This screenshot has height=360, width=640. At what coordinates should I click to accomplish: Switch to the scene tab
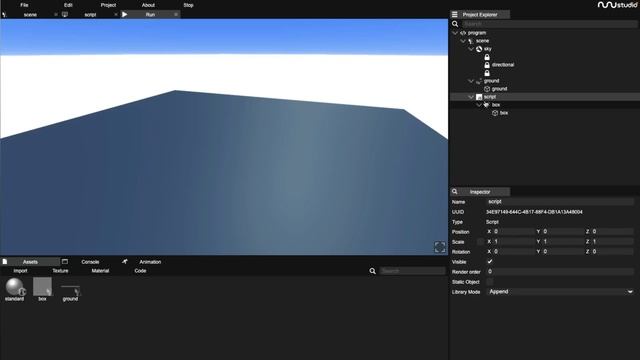[x=30, y=15]
